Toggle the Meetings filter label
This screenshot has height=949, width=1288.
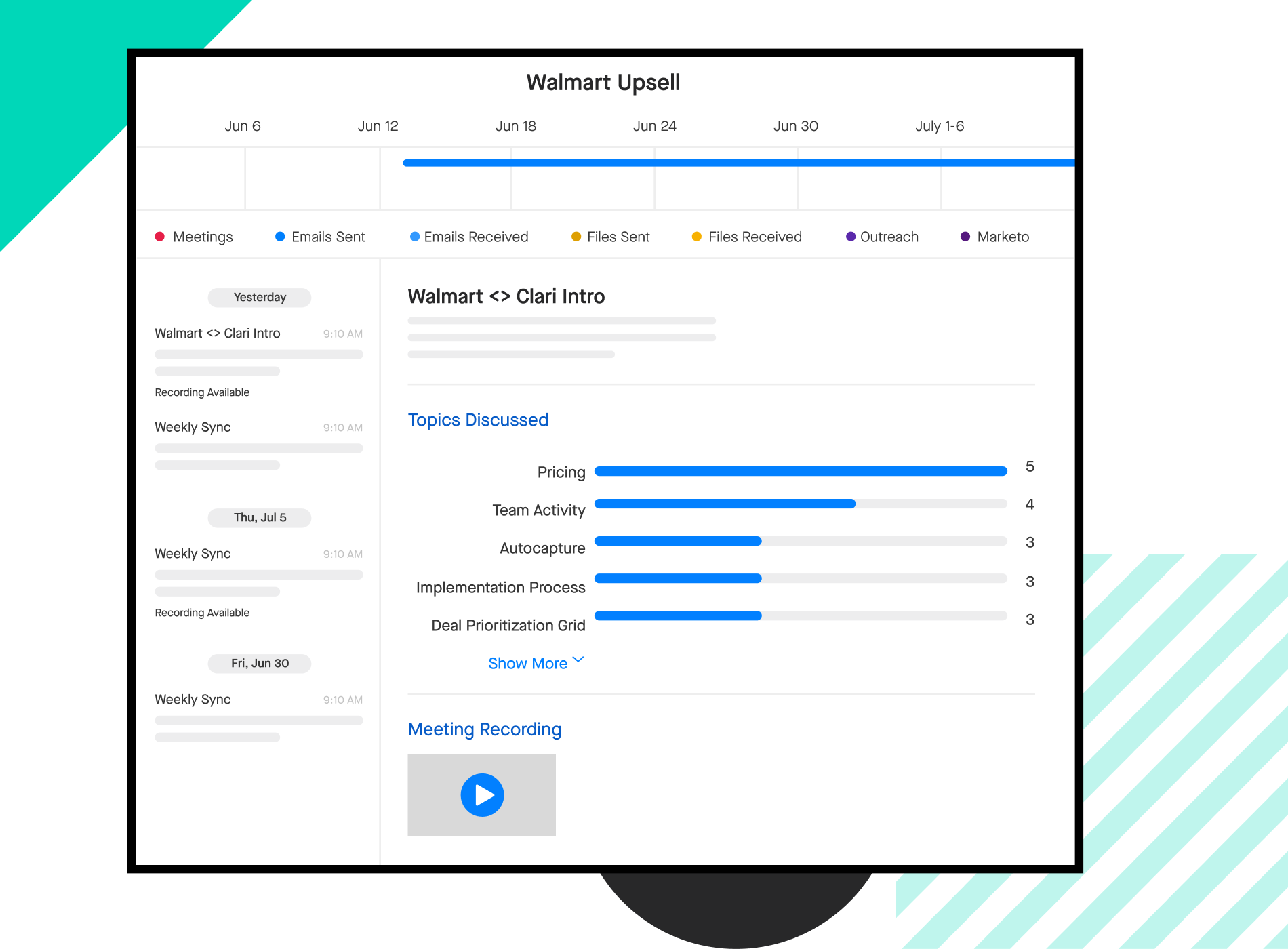(x=203, y=237)
